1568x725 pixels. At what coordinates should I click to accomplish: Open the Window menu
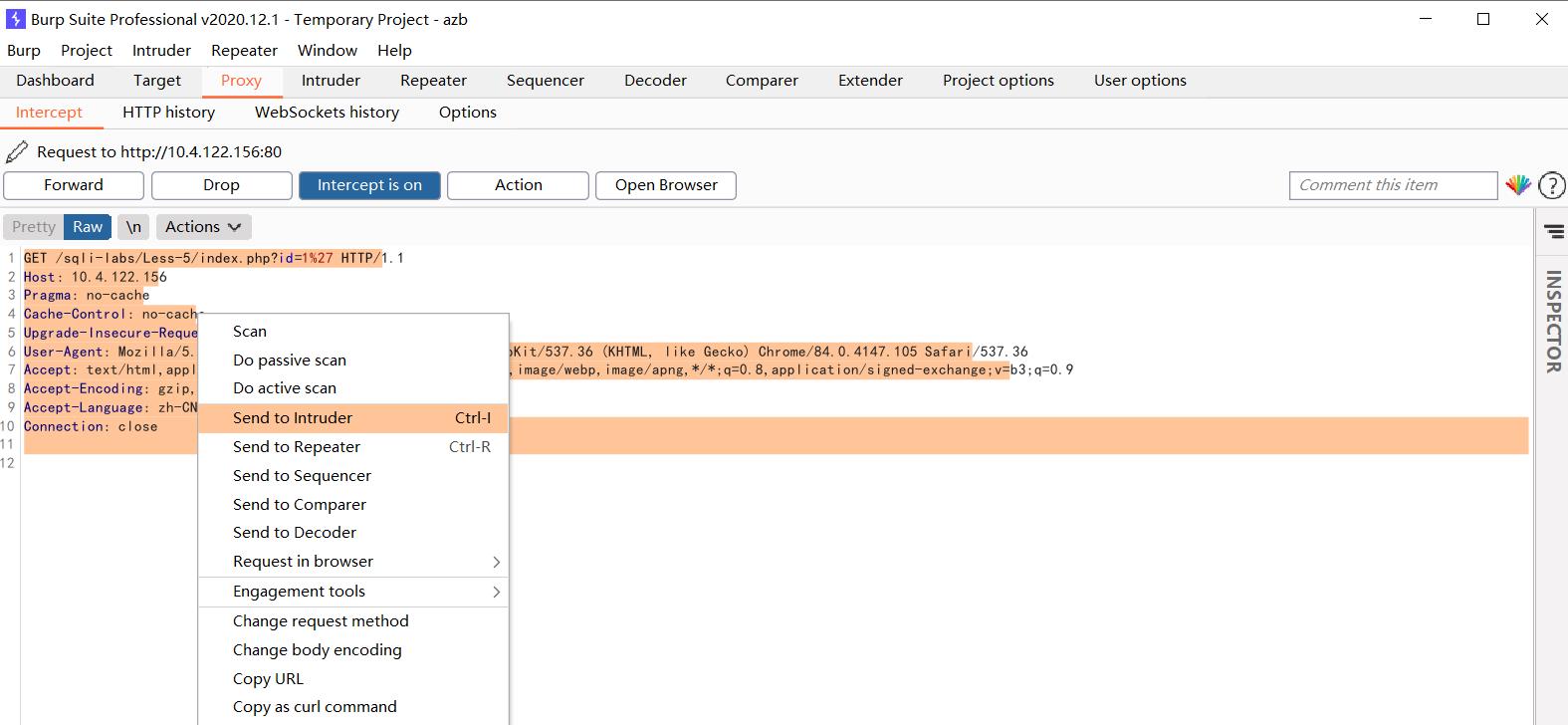pyautogui.click(x=328, y=50)
